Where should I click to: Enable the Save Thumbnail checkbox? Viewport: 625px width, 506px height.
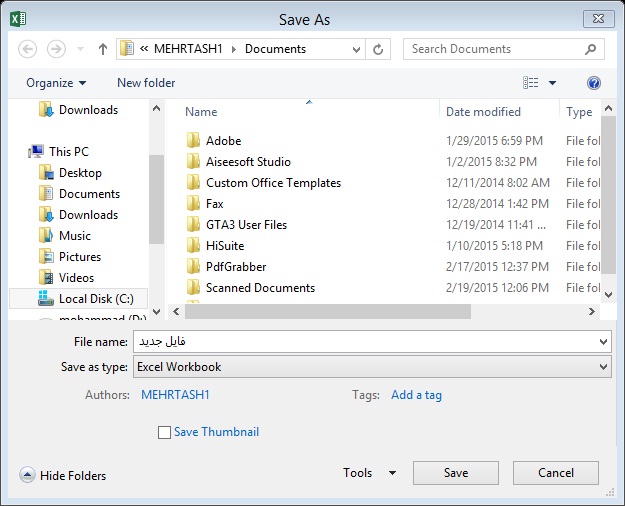tap(164, 432)
